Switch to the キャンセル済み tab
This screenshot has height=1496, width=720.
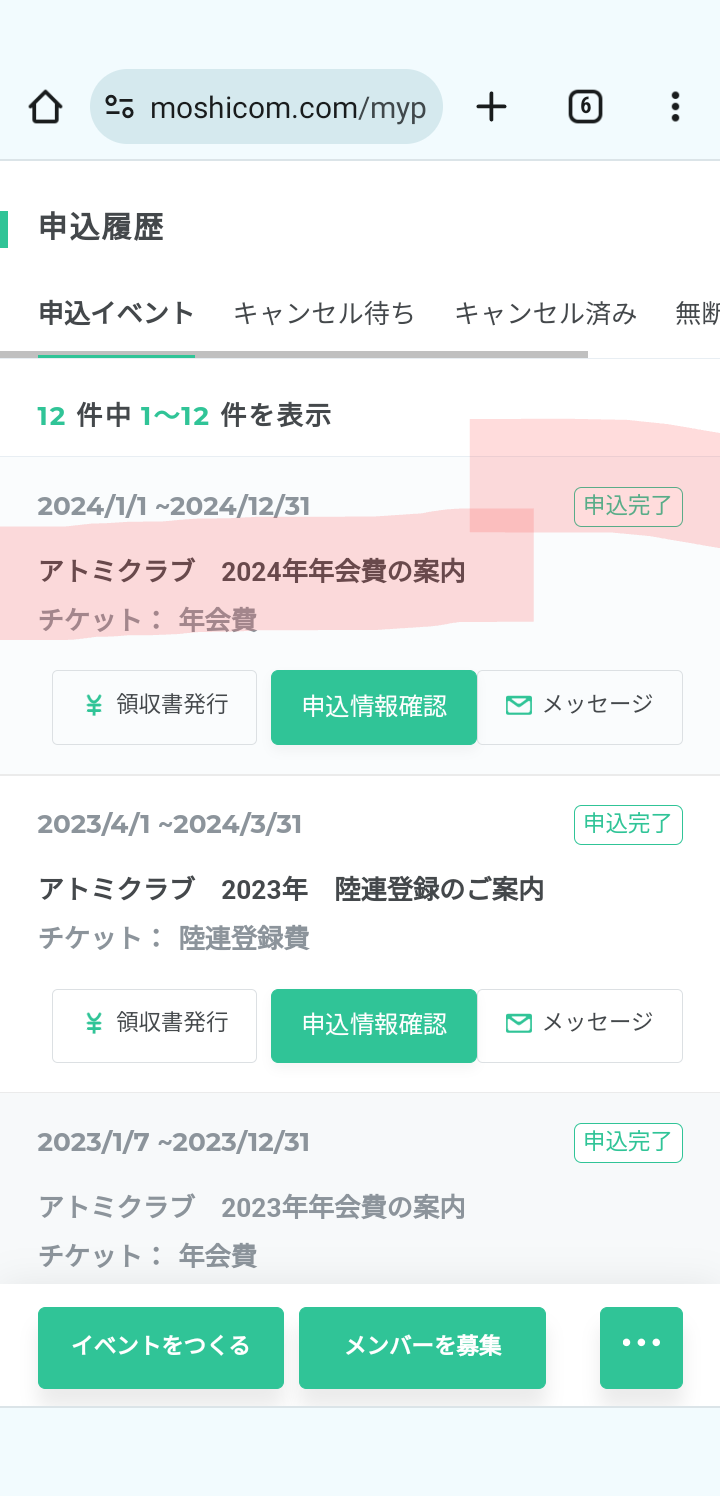(x=545, y=314)
